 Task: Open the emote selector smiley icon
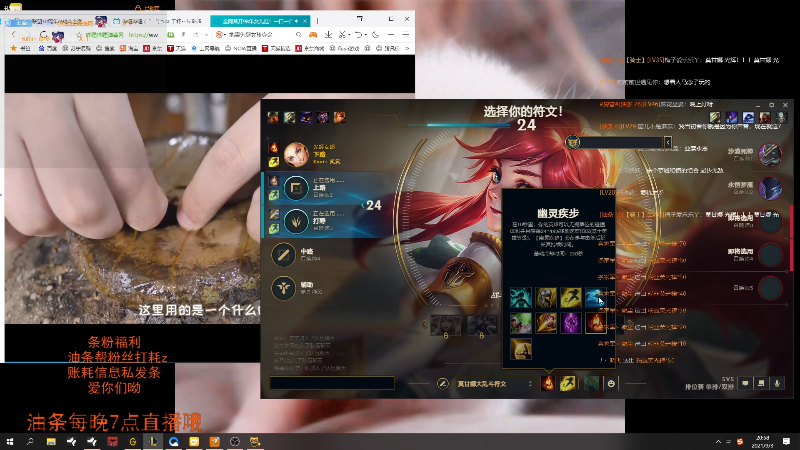[x=611, y=383]
